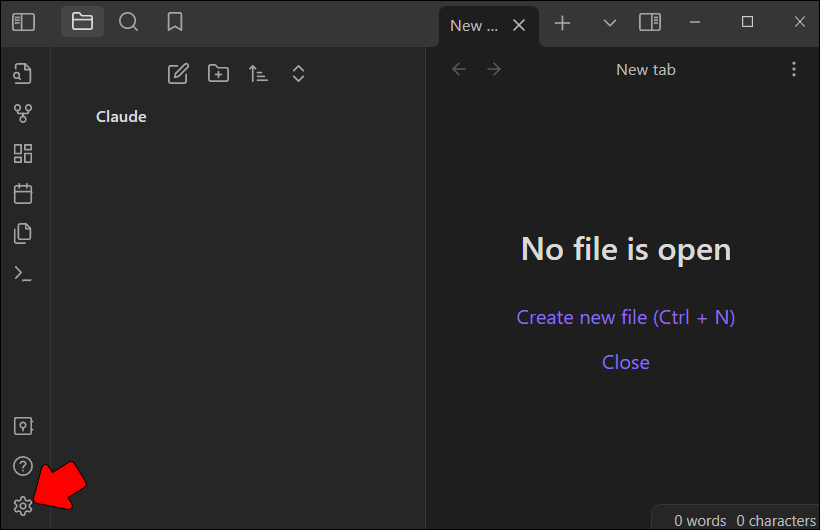
Task: Create a new canvas from the ribbon
Action: click(23, 153)
